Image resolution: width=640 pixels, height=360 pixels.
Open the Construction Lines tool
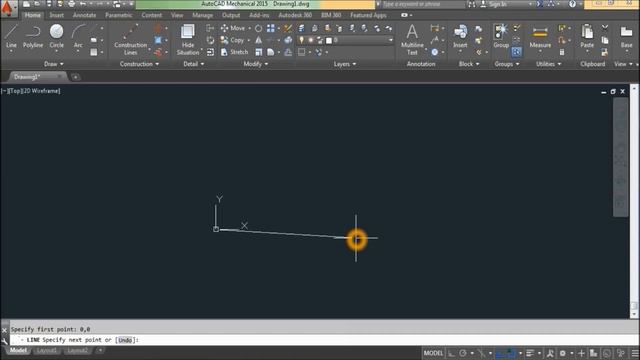pyautogui.click(x=131, y=40)
